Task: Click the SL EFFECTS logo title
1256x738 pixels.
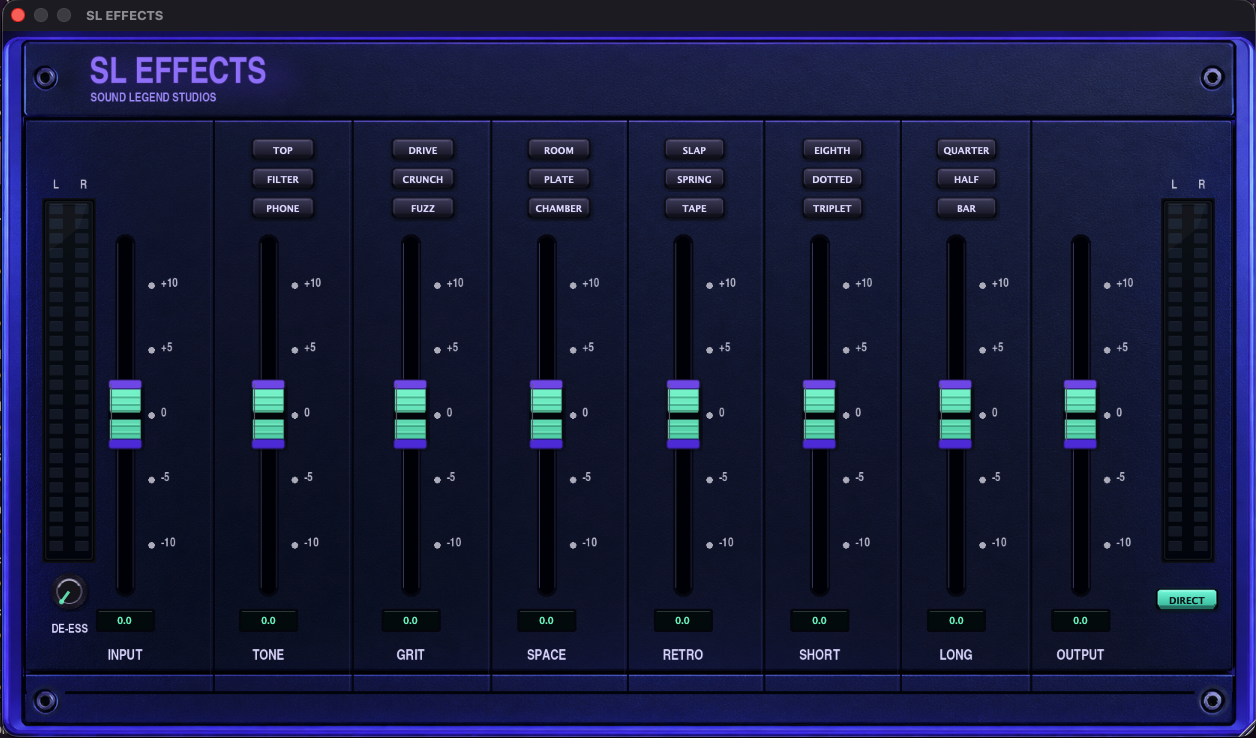Action: [178, 71]
